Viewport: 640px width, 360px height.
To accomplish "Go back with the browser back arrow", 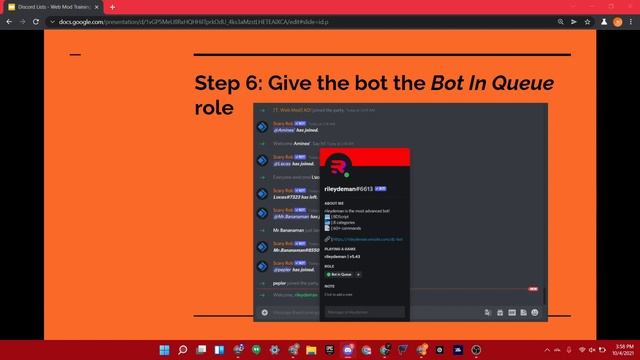I will pos(9,22).
